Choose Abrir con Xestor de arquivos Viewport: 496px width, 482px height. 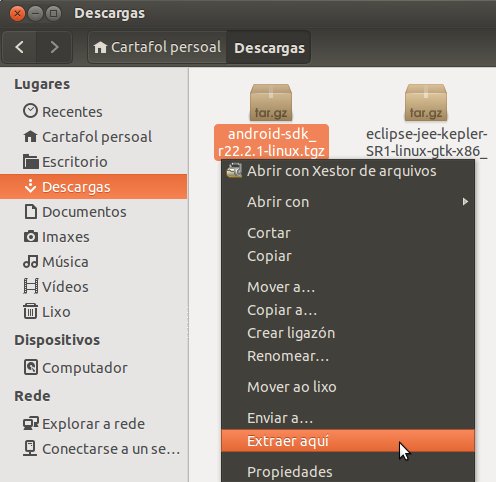pos(348,171)
